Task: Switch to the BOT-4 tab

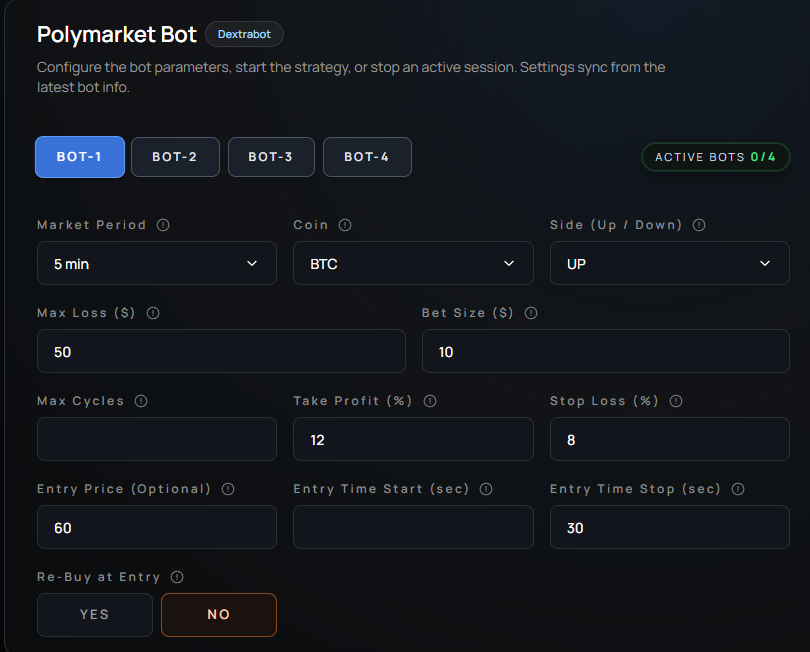Action: point(367,157)
